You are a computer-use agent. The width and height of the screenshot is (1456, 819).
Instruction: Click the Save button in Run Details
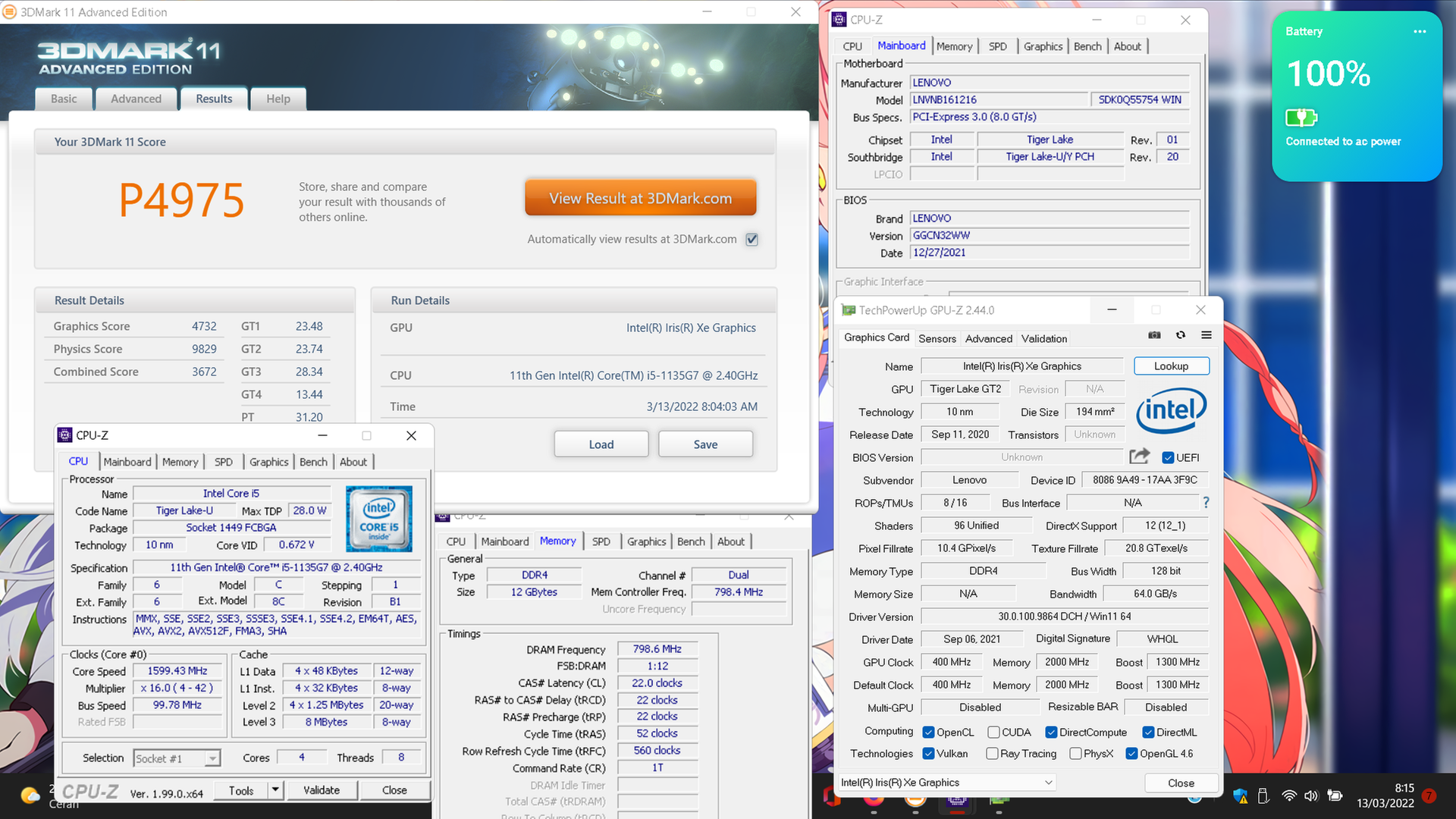(705, 444)
